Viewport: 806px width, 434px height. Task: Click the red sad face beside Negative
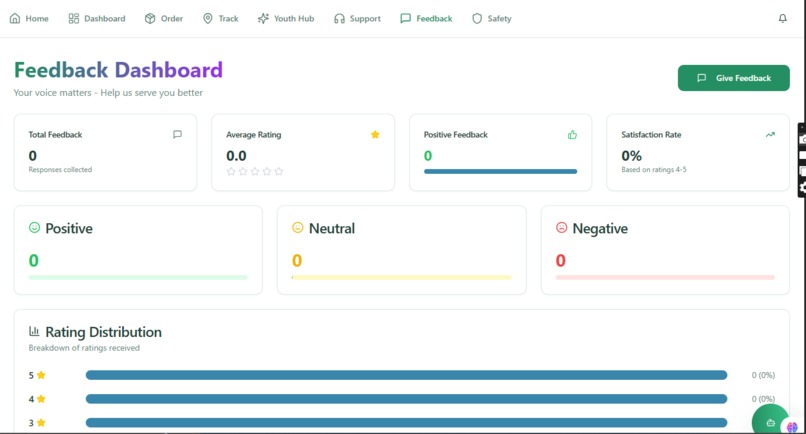point(561,227)
